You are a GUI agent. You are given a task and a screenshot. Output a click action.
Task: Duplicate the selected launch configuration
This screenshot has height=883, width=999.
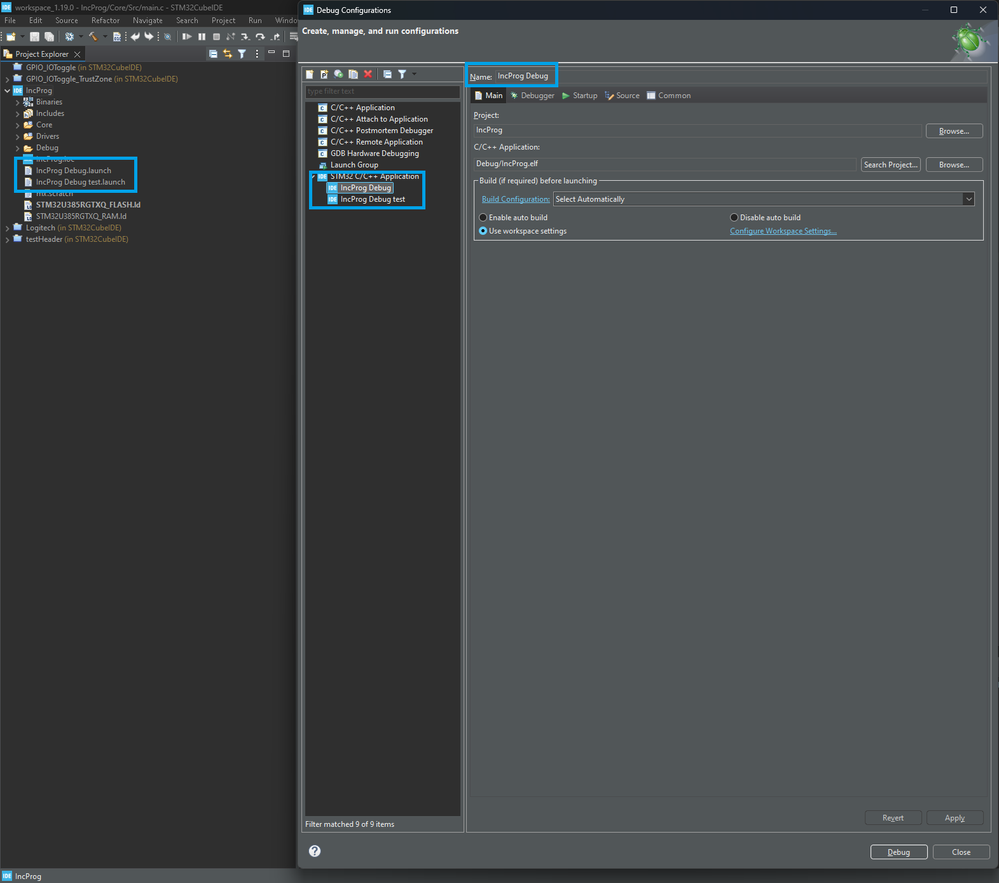[x=353, y=75]
